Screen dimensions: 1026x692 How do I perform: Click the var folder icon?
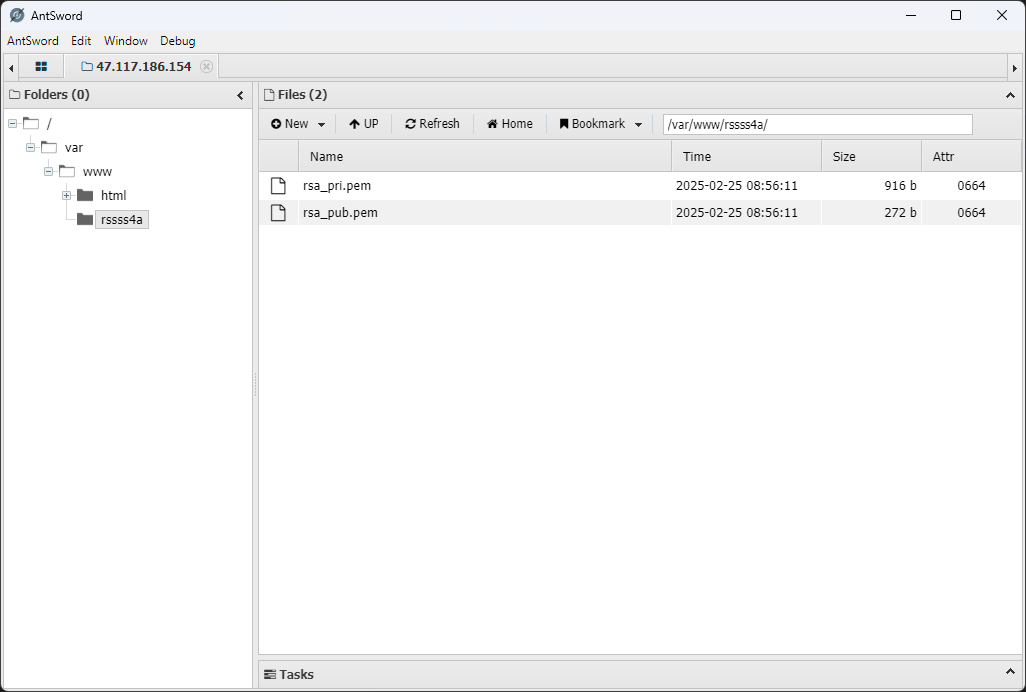click(x=49, y=147)
